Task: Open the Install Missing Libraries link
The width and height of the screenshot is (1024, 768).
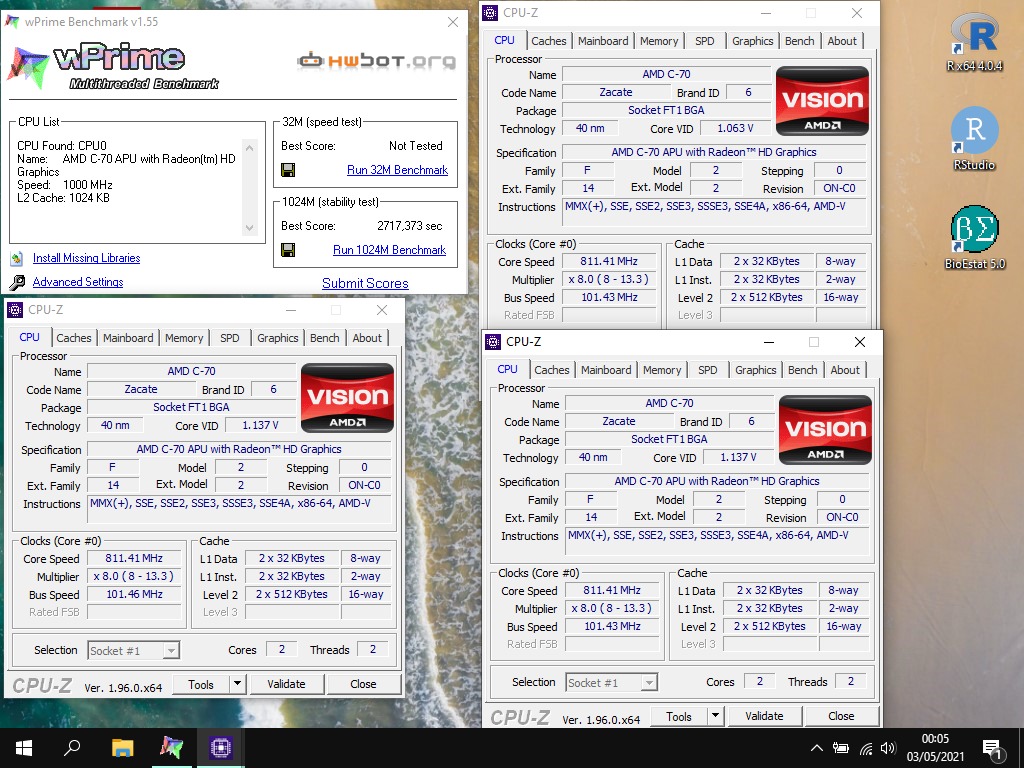Action: pos(86,258)
